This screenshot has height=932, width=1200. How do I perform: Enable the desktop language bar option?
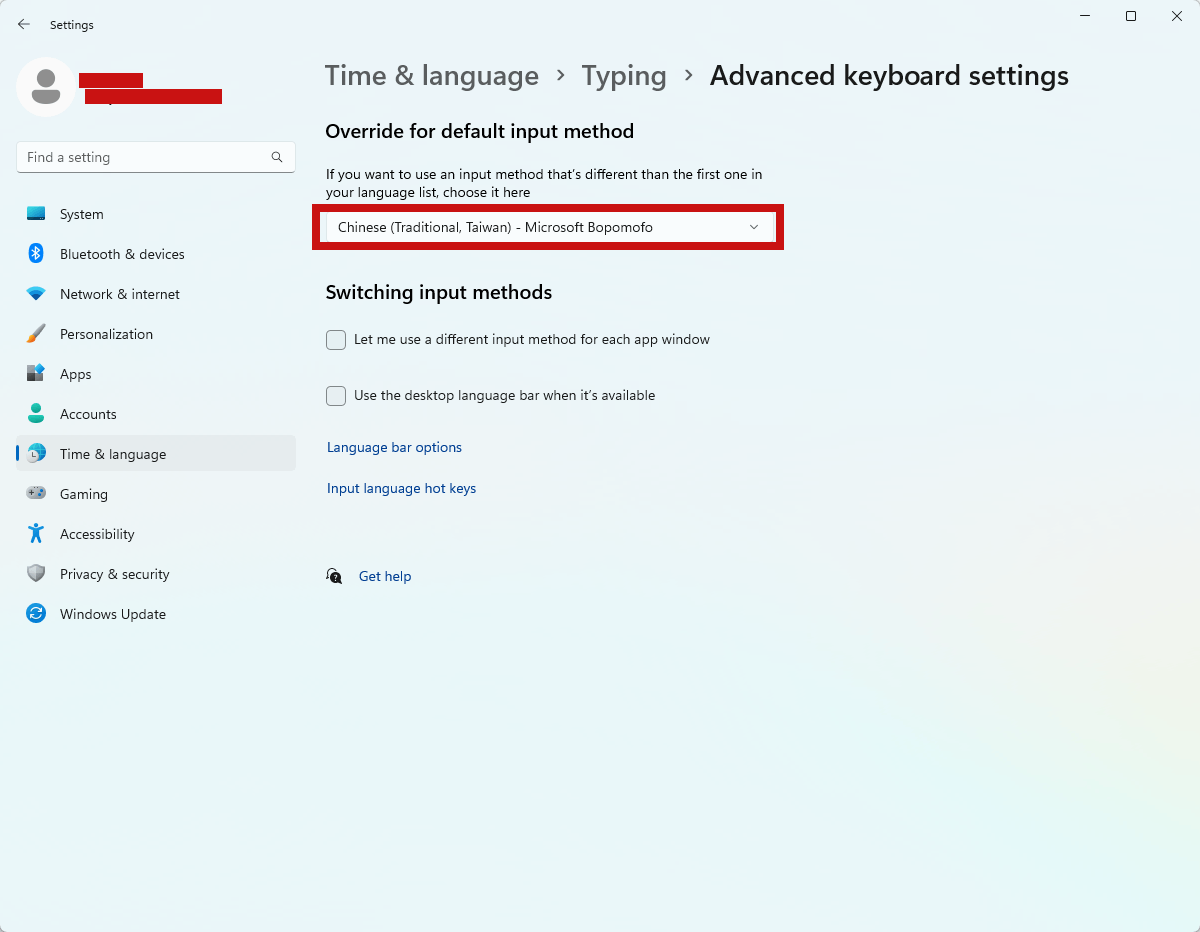(336, 396)
